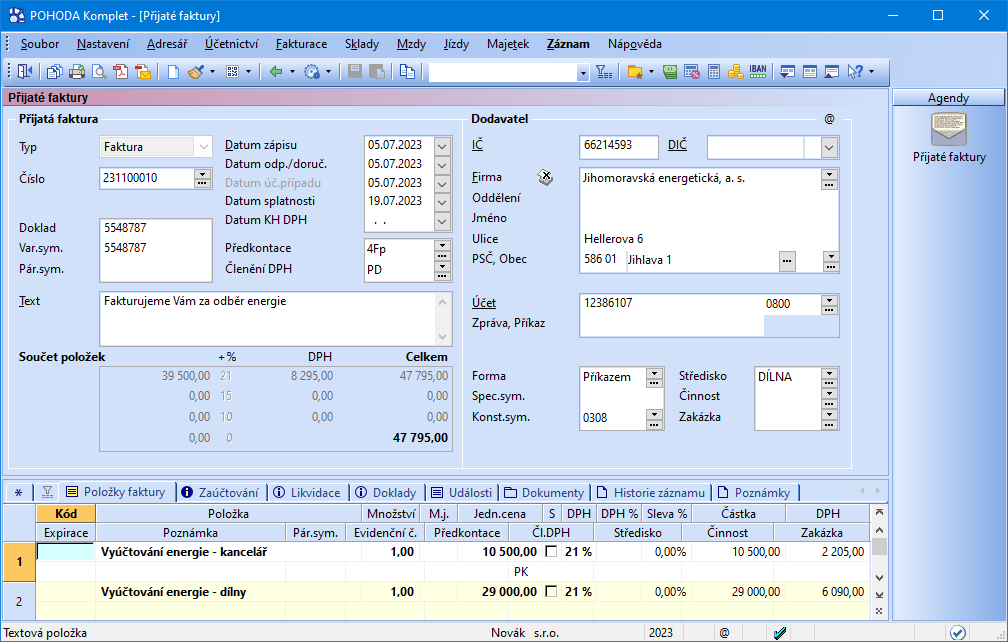Open the DIČ dropdown arrow
The height and width of the screenshot is (642, 1008).
[829, 148]
